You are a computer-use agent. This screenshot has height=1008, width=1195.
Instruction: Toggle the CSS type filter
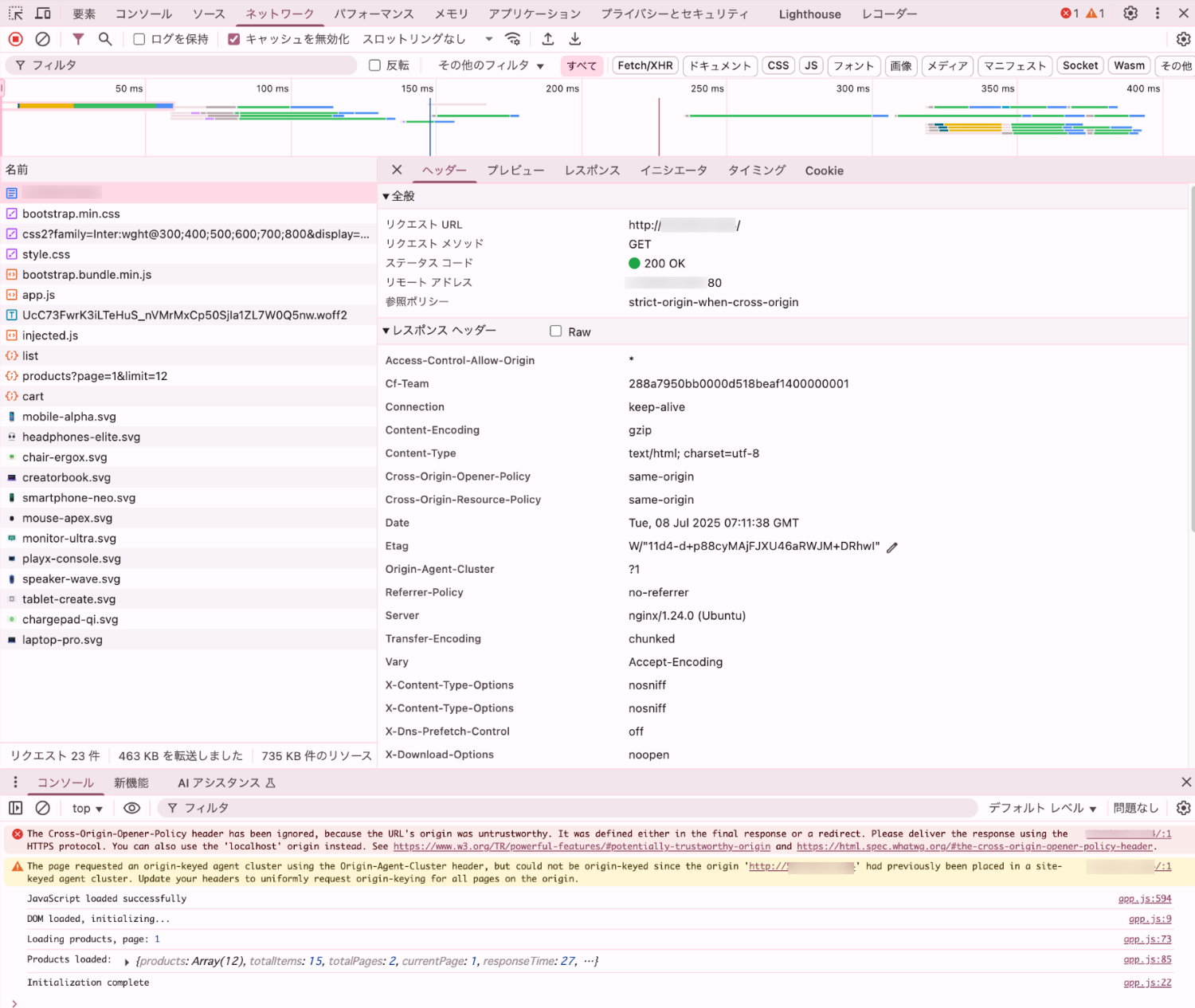pyautogui.click(x=778, y=65)
